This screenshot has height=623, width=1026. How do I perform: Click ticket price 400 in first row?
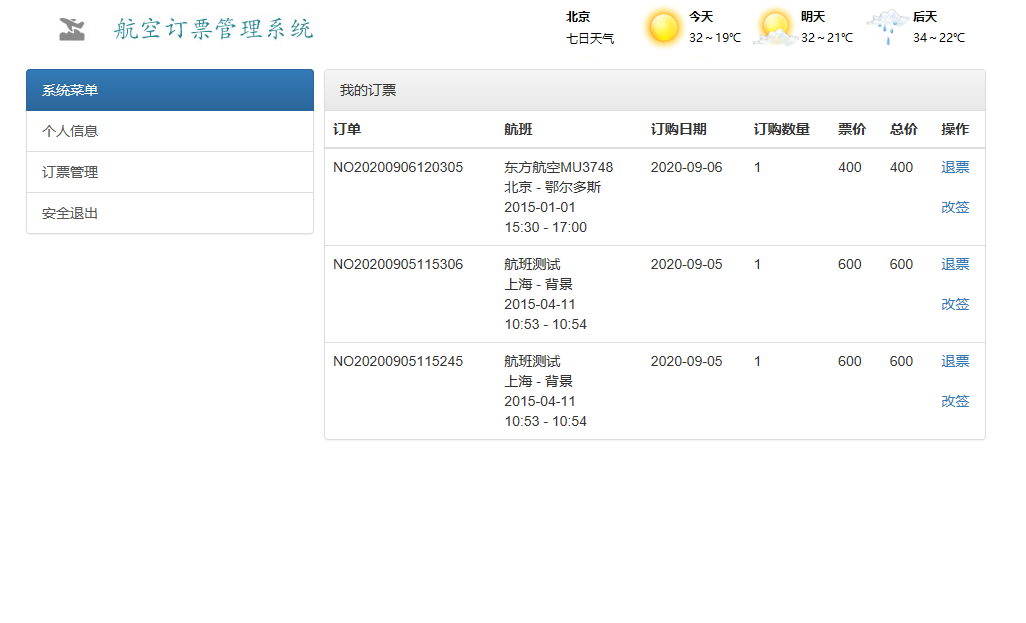click(x=849, y=168)
